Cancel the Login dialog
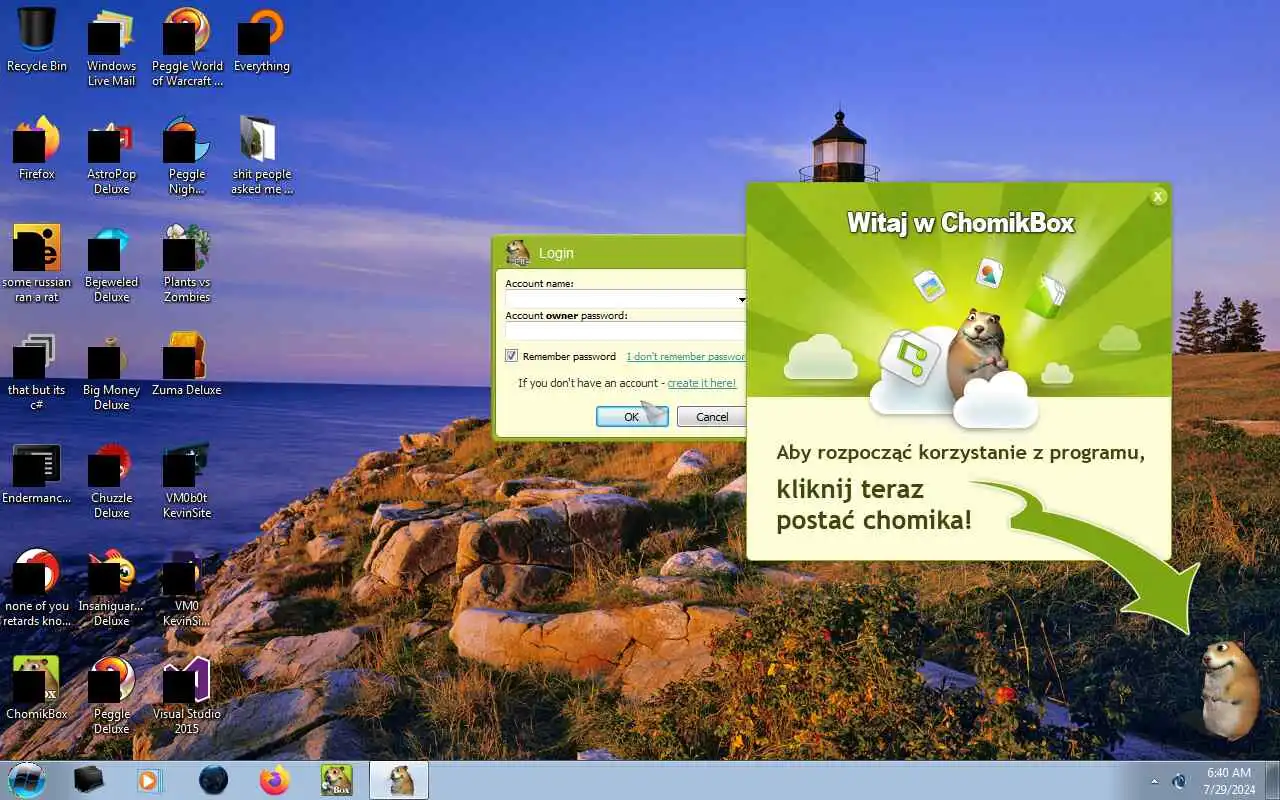 [712, 417]
